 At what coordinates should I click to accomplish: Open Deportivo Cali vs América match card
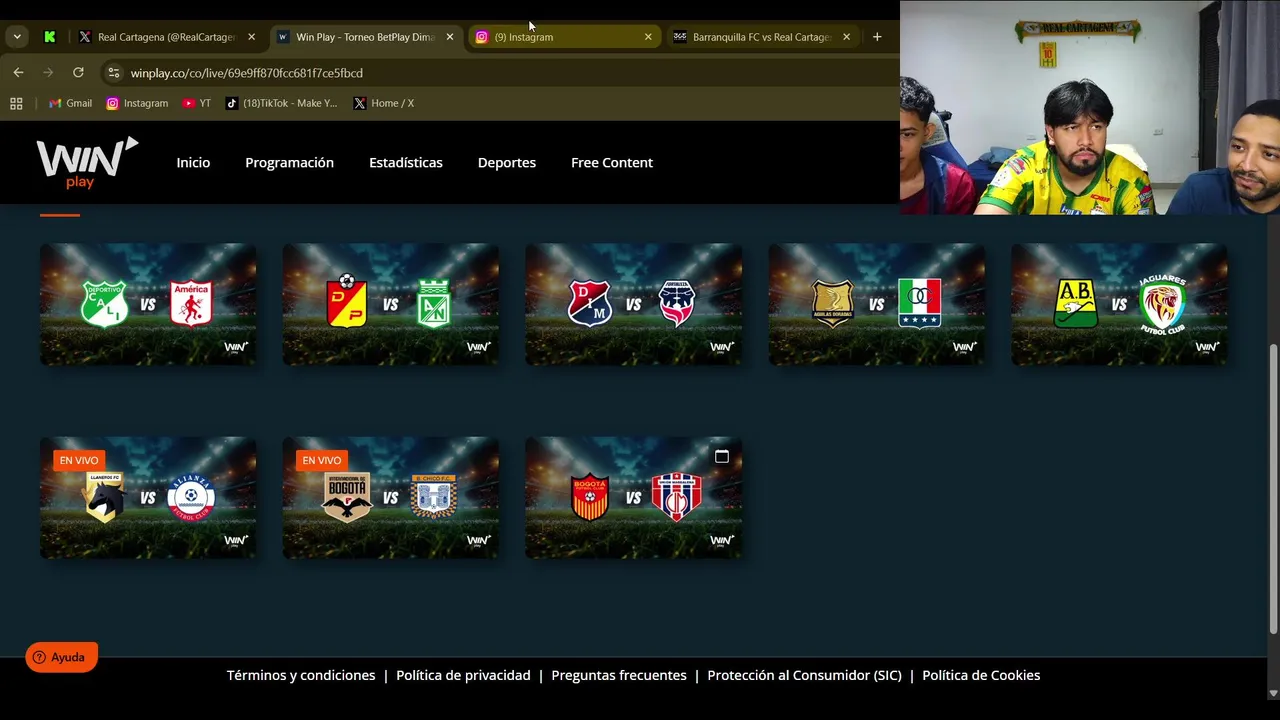pyautogui.click(x=148, y=304)
